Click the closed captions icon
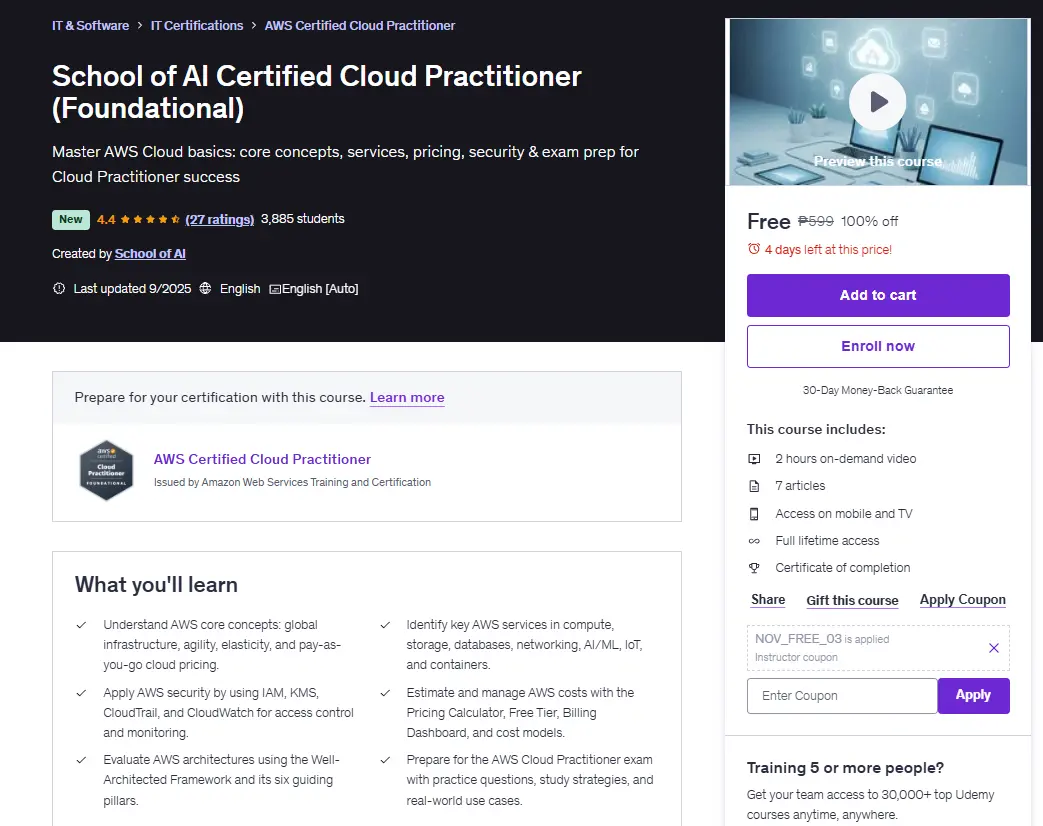This screenshot has height=826, width=1043. point(275,289)
